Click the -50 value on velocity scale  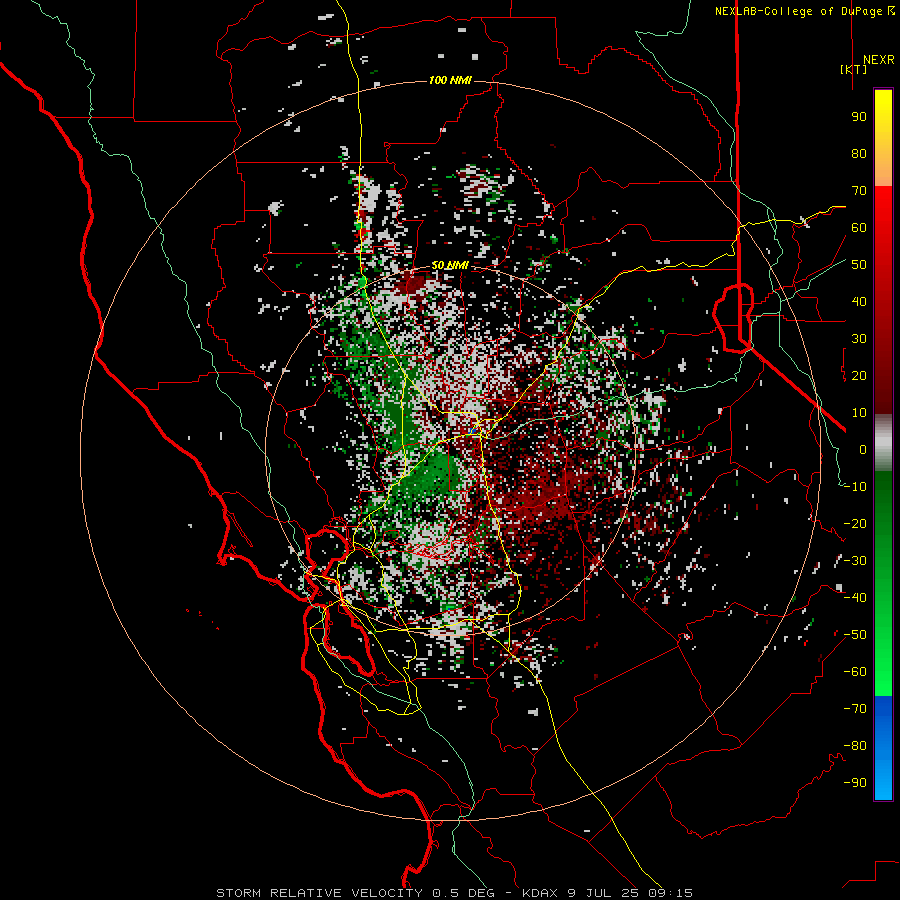pos(855,635)
